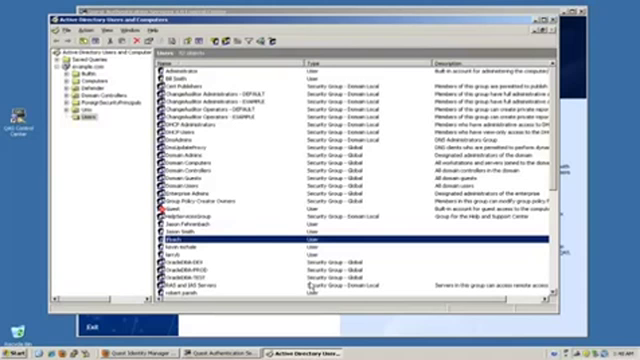This screenshot has width=640, height=360.
Task: Click the Create new user icon
Action: 215,41
